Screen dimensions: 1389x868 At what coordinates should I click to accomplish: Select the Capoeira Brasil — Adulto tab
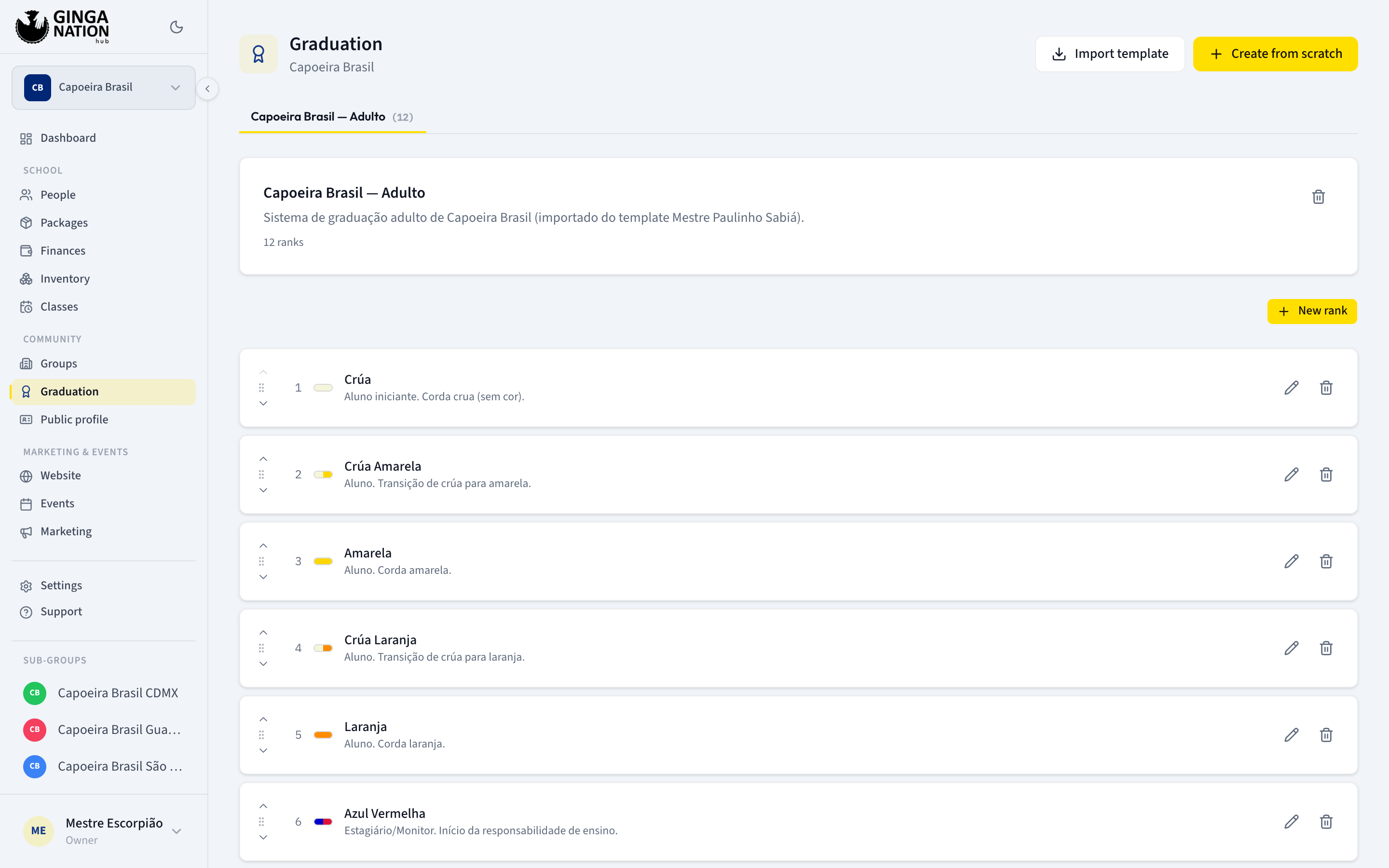(x=332, y=117)
